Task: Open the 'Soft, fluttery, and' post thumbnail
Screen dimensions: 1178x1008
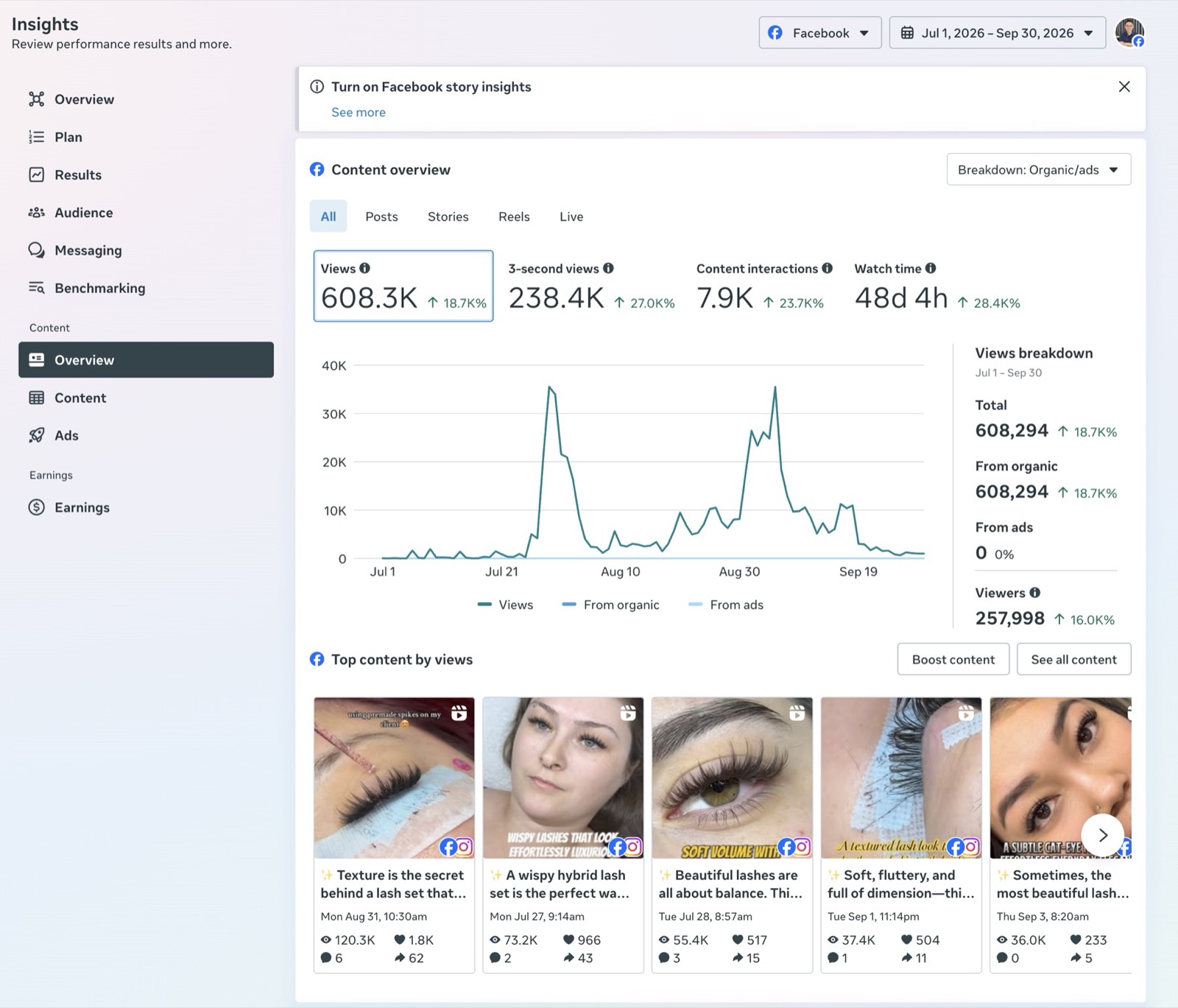Action: (x=901, y=778)
